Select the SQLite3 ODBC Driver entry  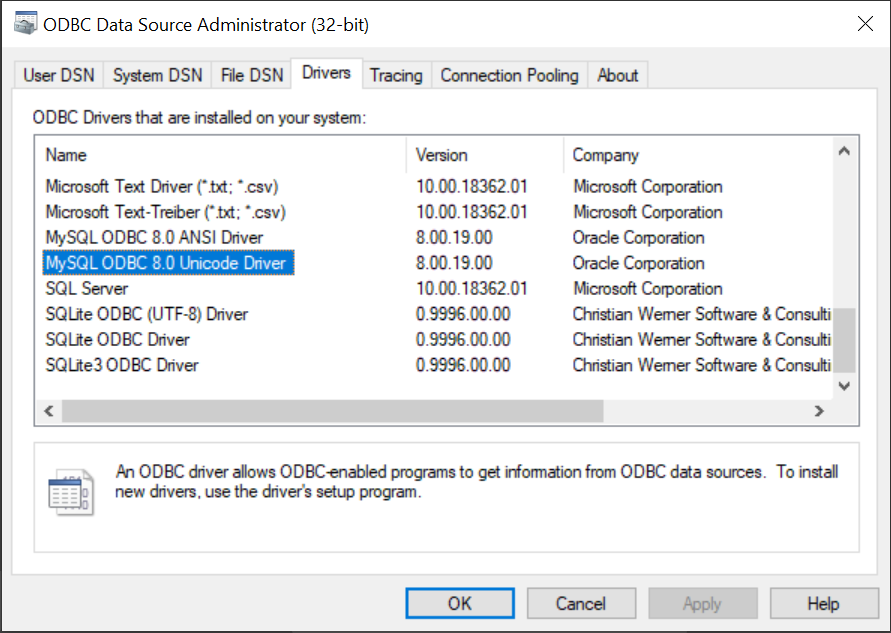pyautogui.click(x=122, y=365)
